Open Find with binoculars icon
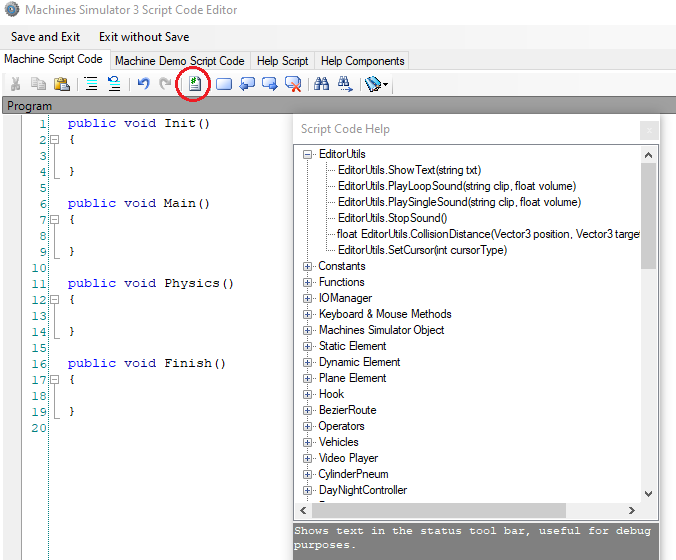 pos(322,84)
